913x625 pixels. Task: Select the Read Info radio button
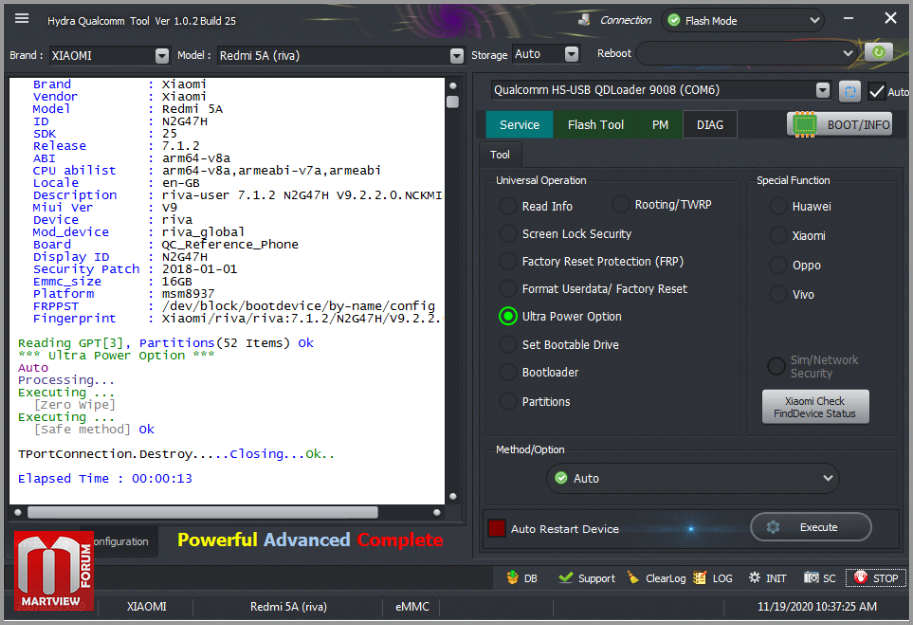point(508,206)
